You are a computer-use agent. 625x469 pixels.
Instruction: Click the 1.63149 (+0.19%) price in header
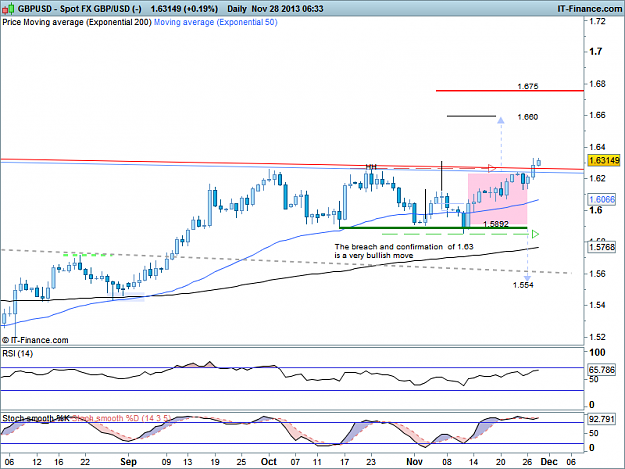click(x=184, y=9)
